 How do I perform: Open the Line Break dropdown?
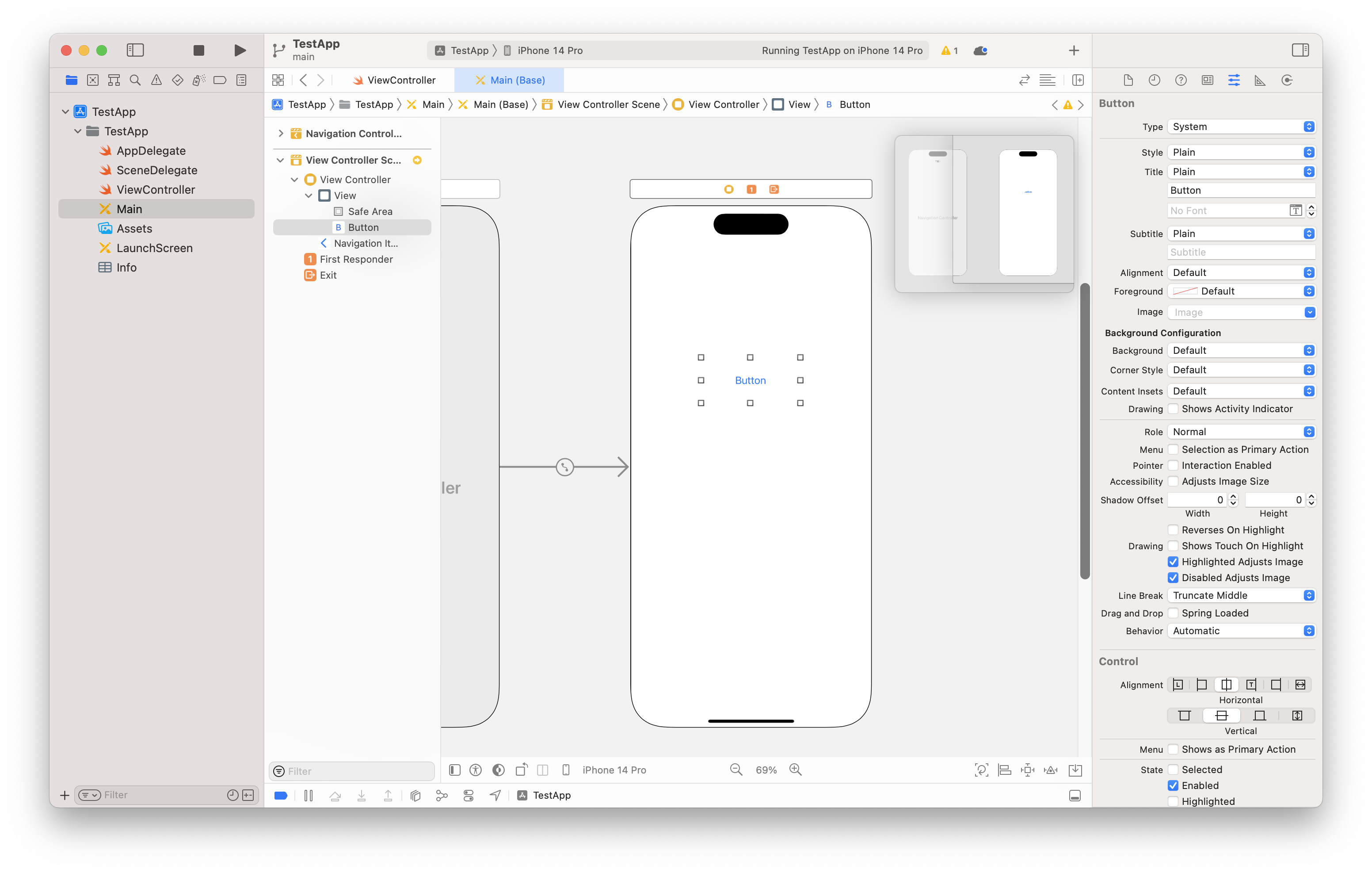pyautogui.click(x=1240, y=595)
